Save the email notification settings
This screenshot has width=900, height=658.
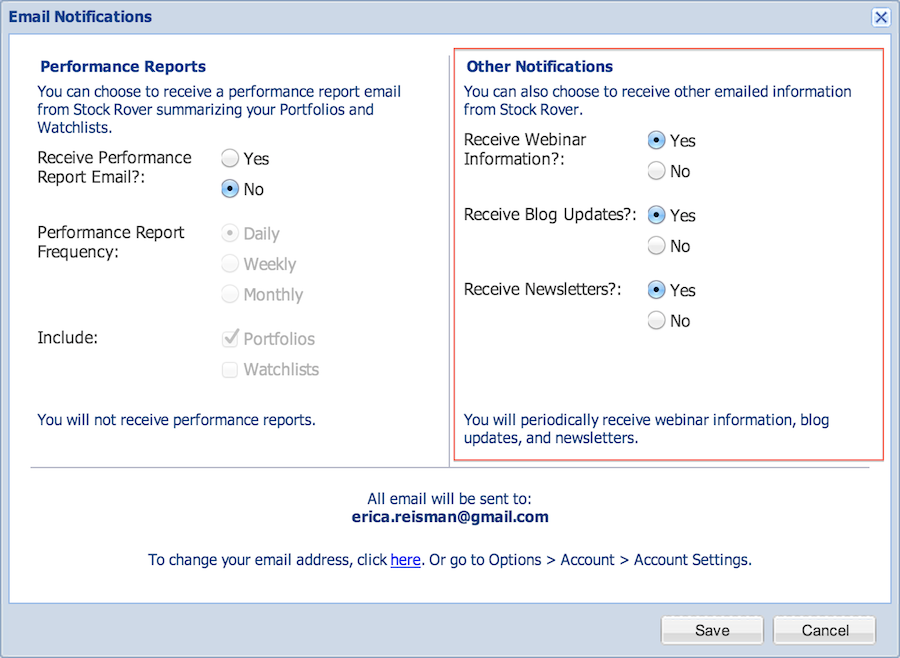point(712,630)
